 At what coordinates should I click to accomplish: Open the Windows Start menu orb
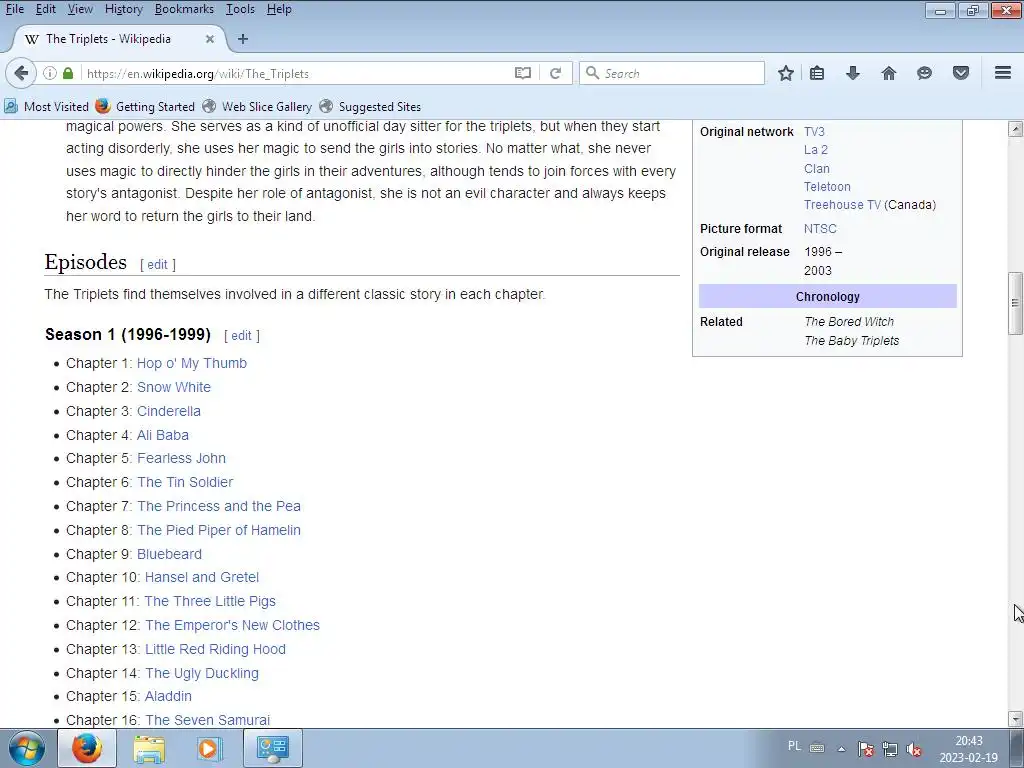click(27, 748)
